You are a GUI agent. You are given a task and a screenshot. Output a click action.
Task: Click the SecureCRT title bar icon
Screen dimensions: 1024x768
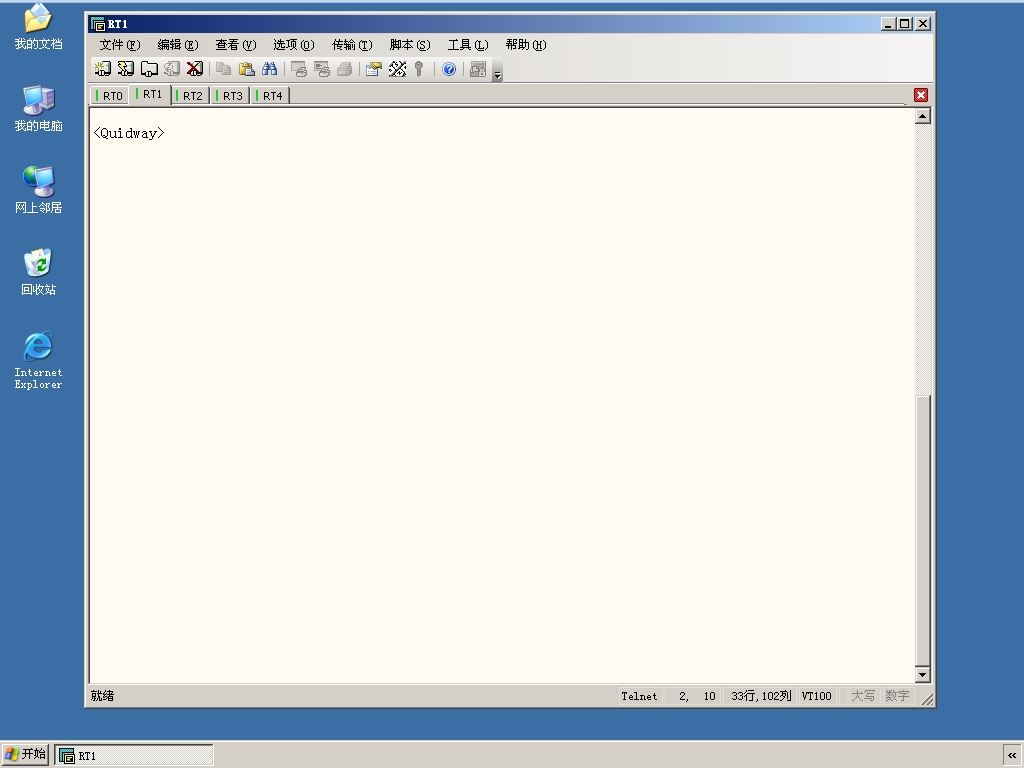pos(99,24)
